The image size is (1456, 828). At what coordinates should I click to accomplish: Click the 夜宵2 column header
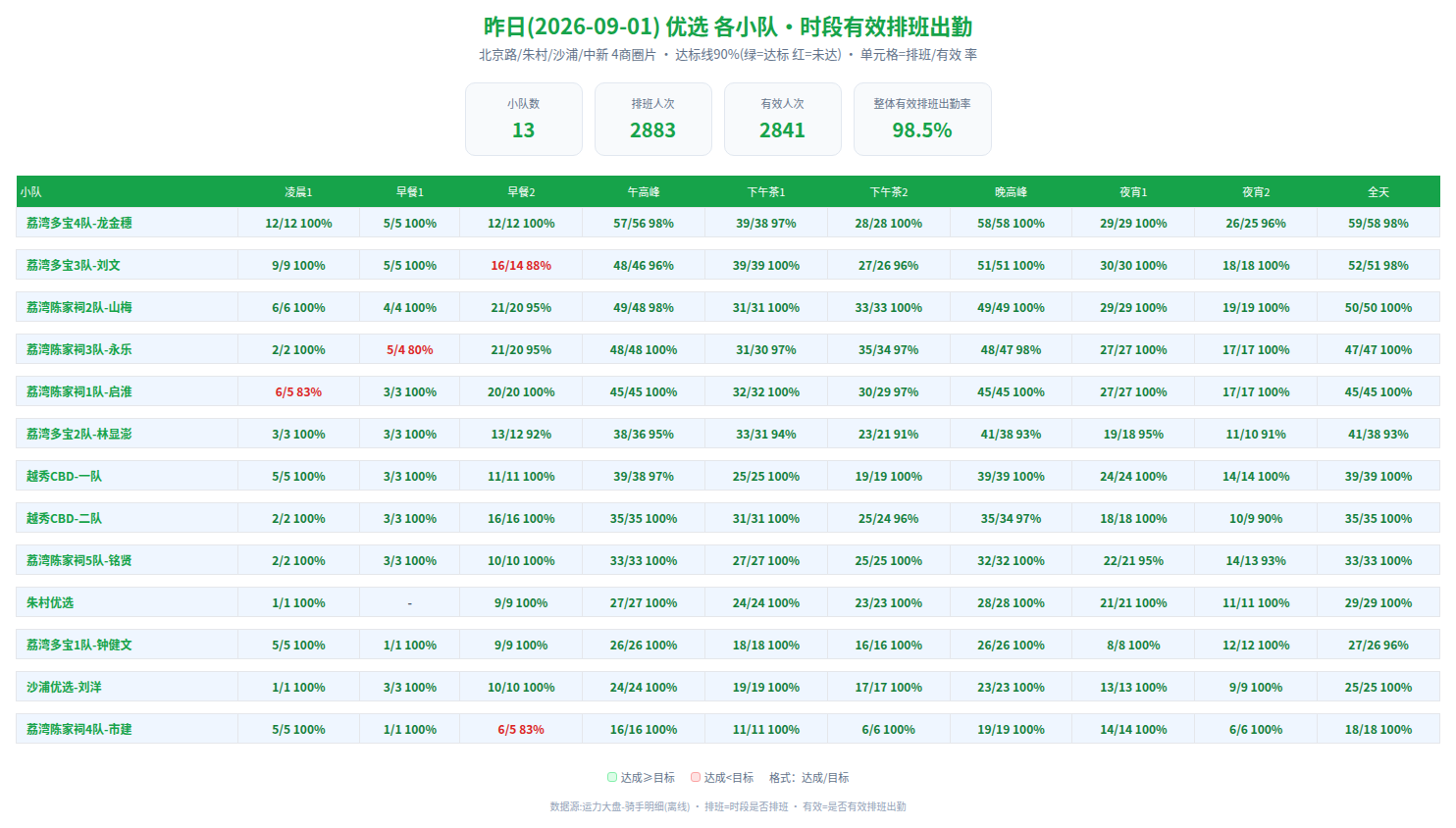point(1256,192)
